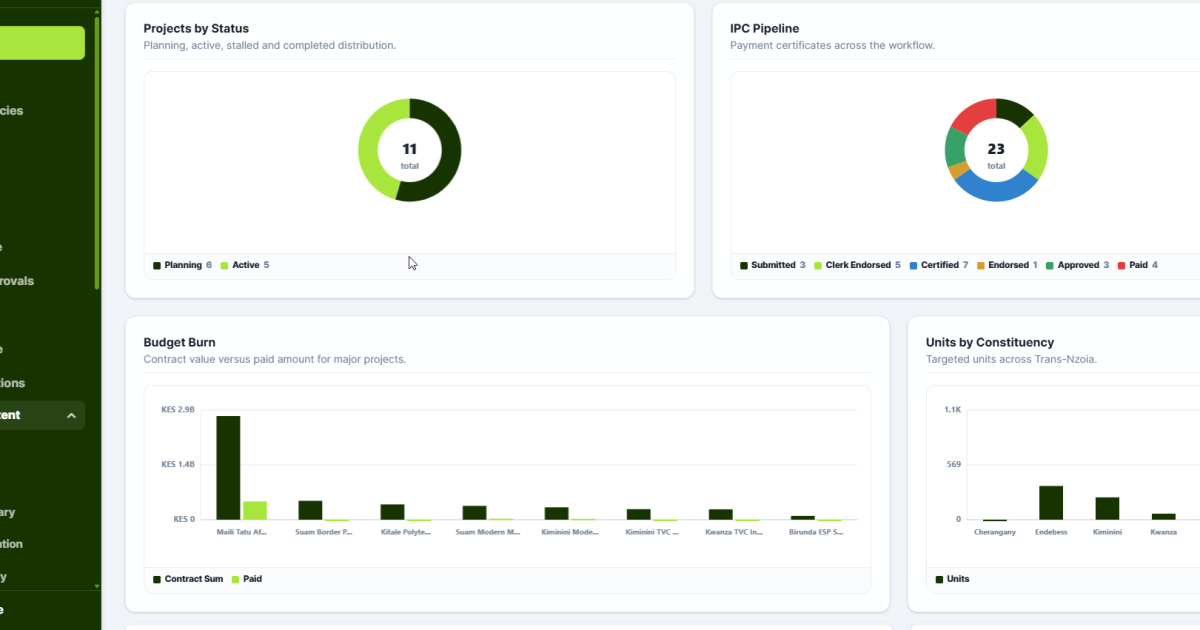Toggle the Paid 4 legend entry in IPC Pipeline
The width and height of the screenshot is (1200, 630).
(1137, 265)
